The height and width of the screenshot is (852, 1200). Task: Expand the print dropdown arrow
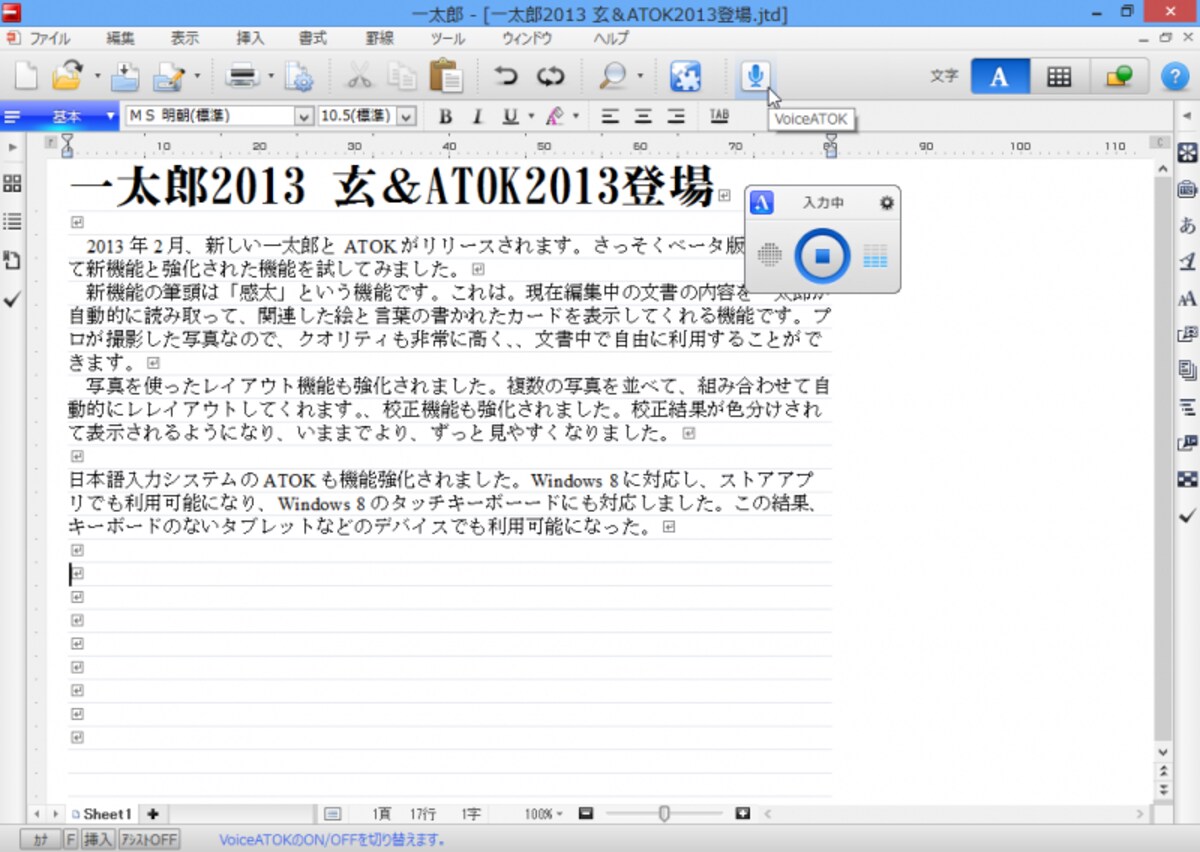(270, 77)
